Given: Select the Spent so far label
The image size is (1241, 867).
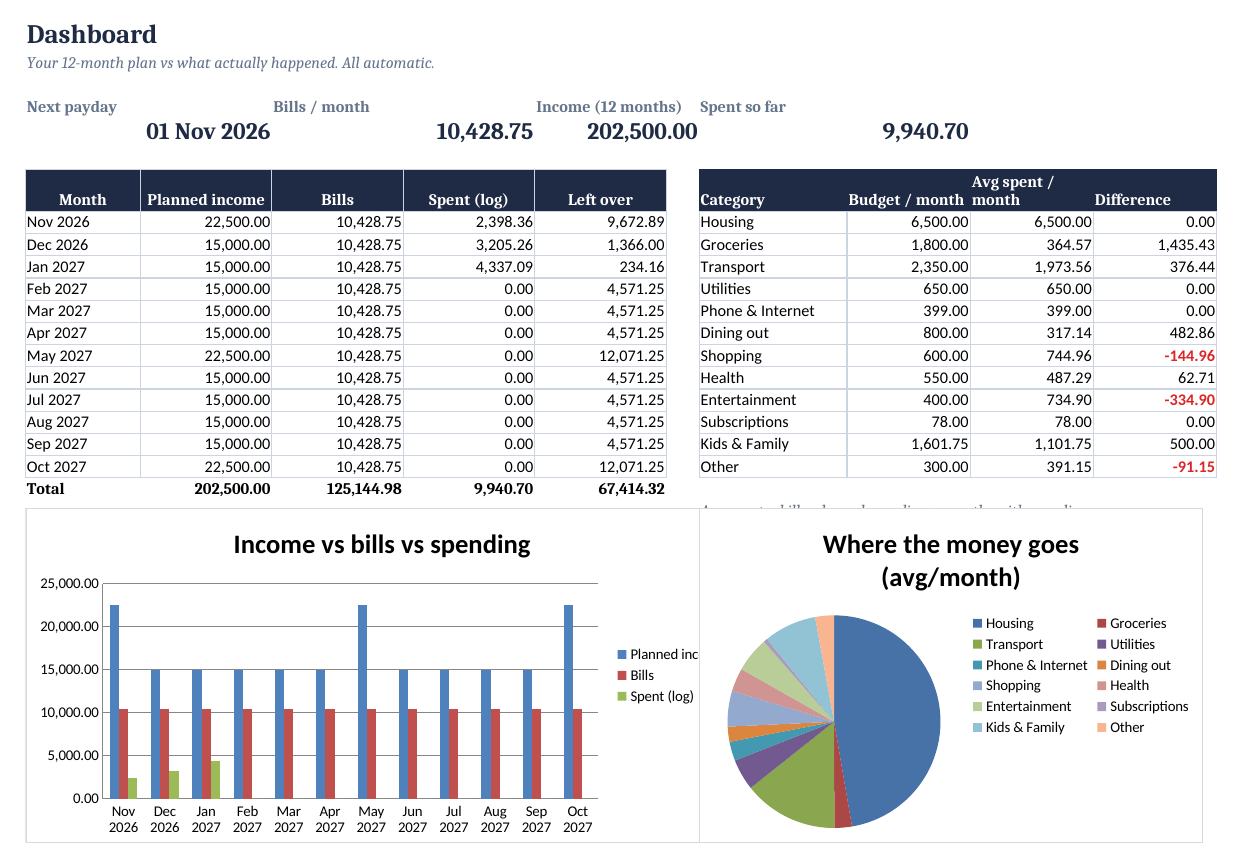Looking at the screenshot, I should pyautogui.click(x=743, y=107).
